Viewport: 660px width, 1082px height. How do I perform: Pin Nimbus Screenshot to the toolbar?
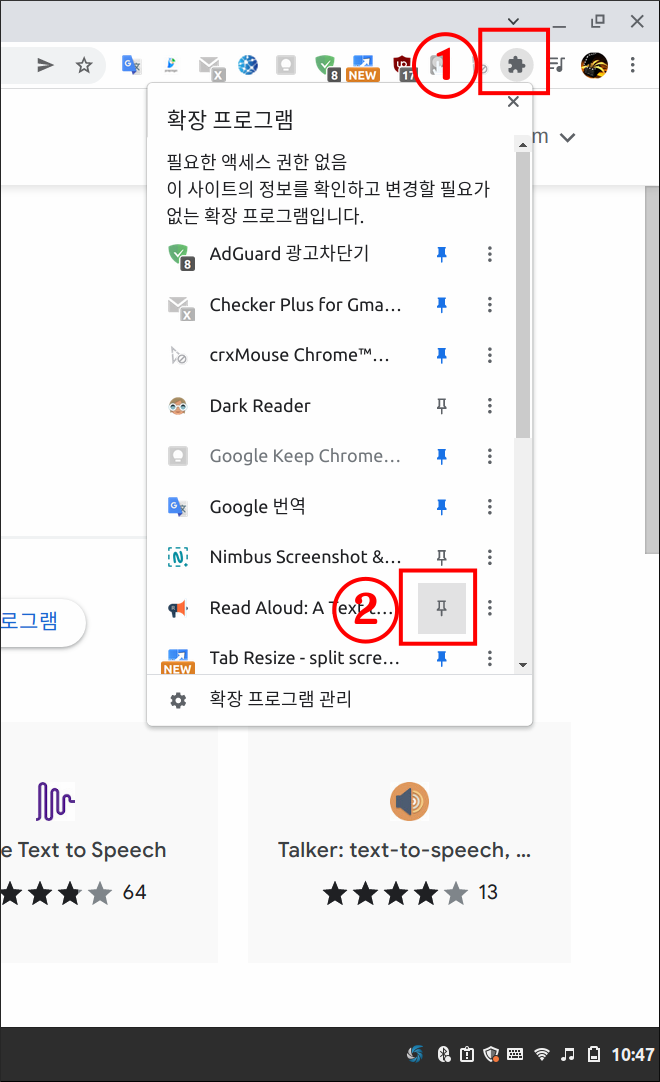coord(442,557)
